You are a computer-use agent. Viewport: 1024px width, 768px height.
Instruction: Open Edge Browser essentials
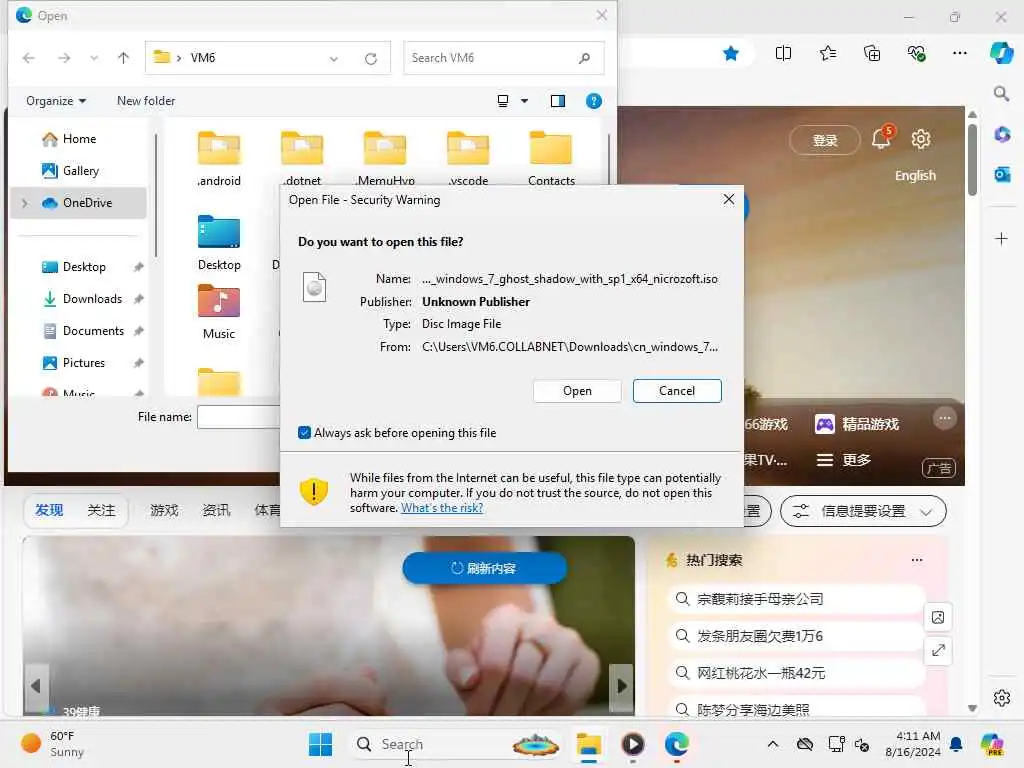916,54
